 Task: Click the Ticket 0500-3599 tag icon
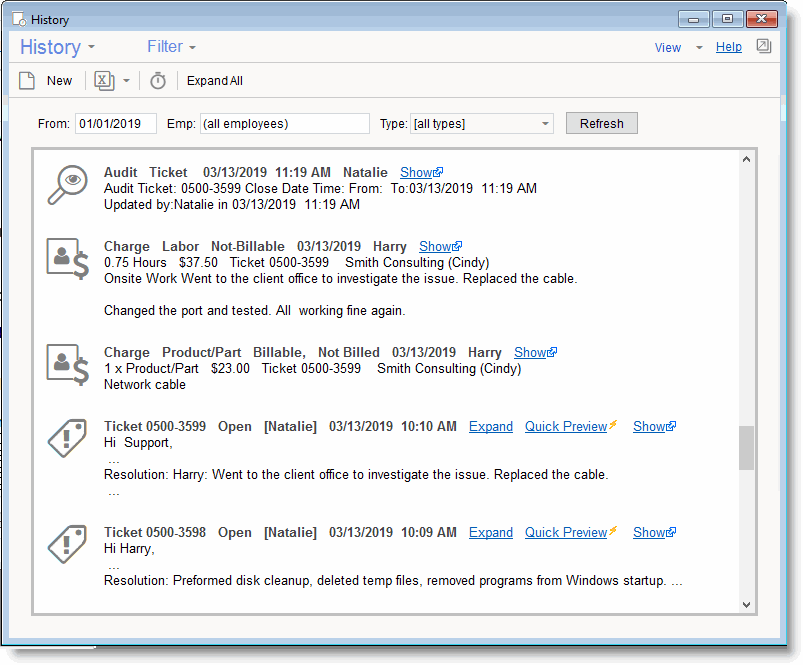(68, 438)
